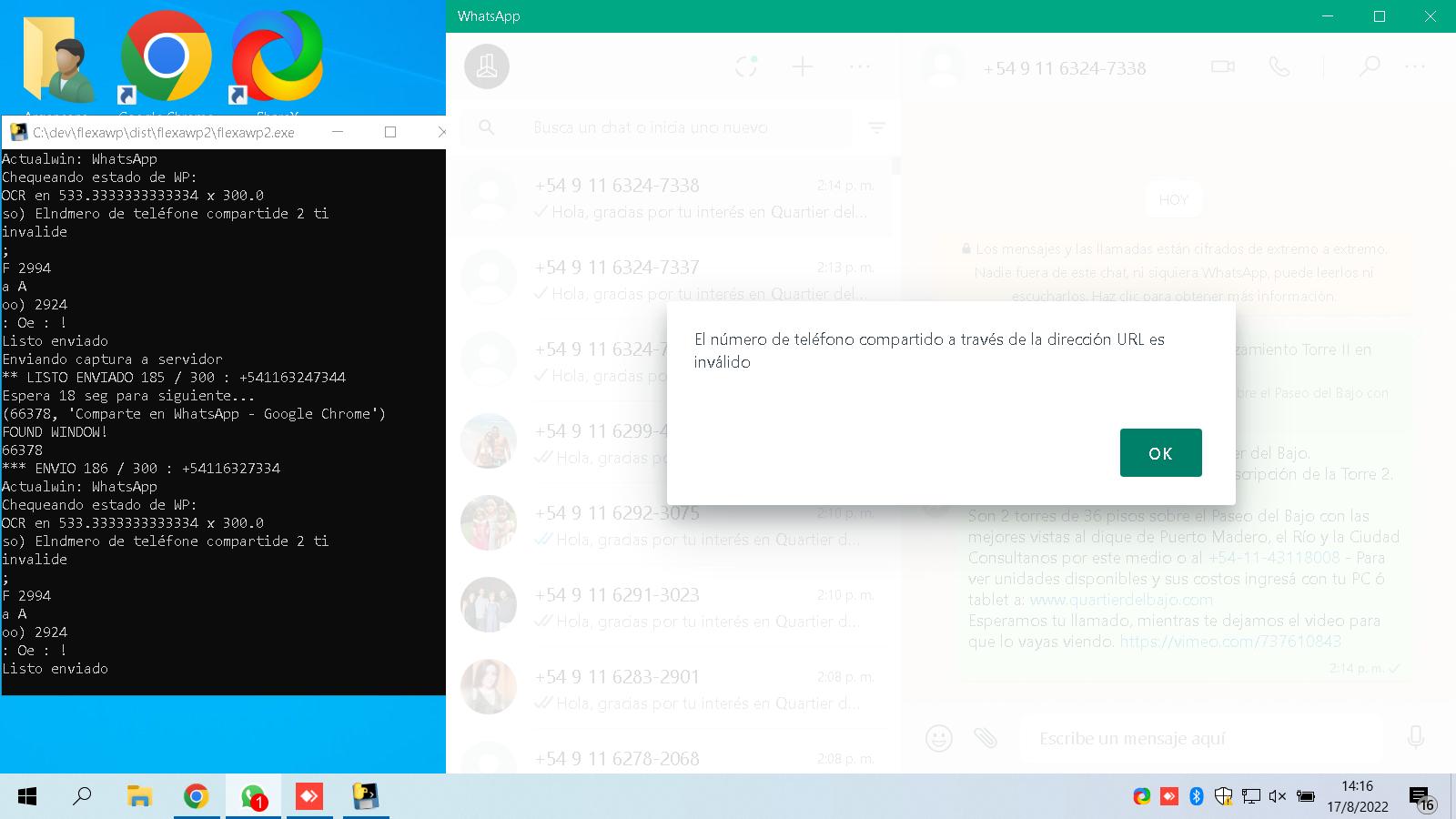Click the message input box

[1201, 738]
